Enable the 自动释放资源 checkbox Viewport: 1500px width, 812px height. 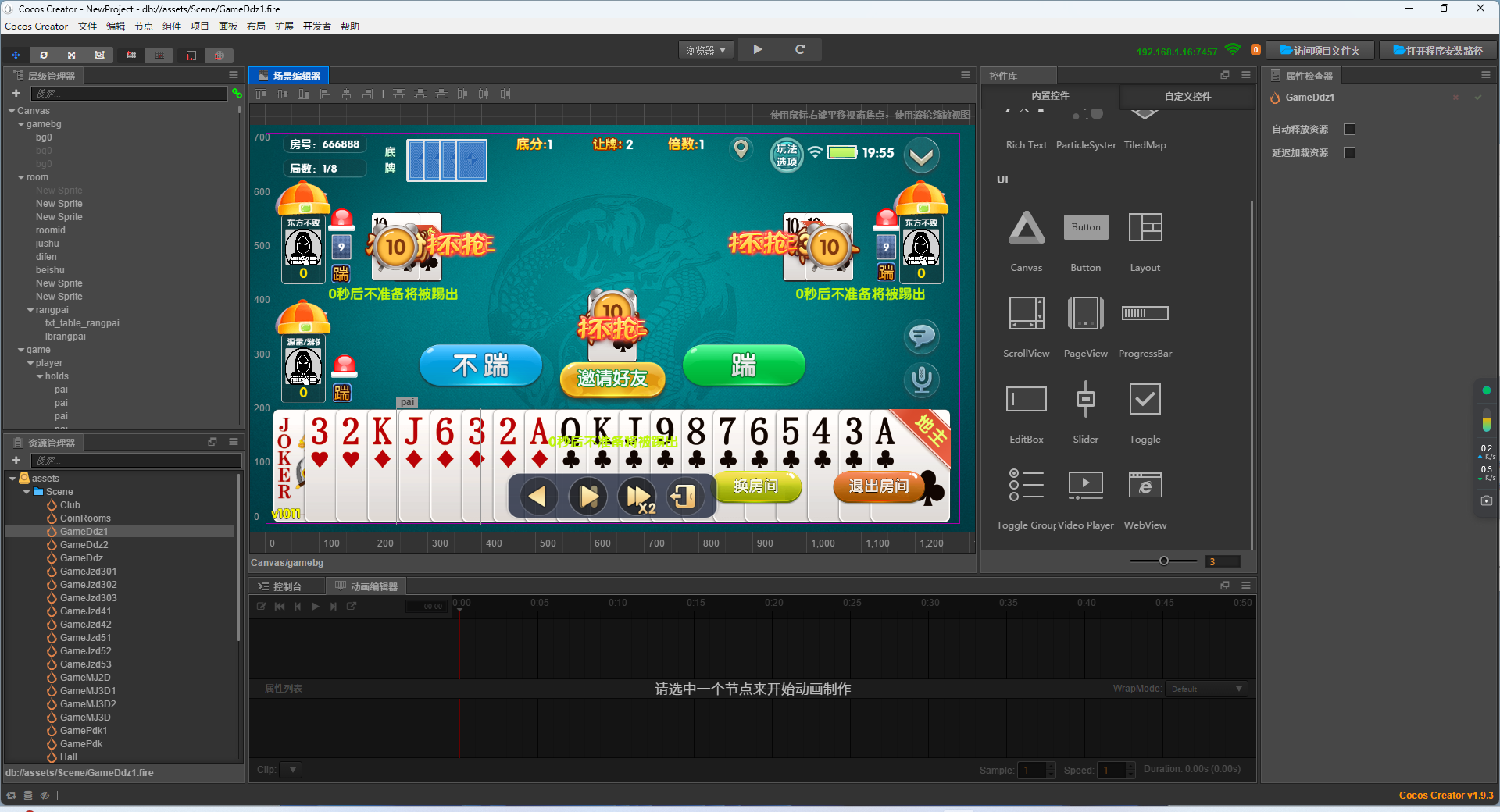point(1350,129)
